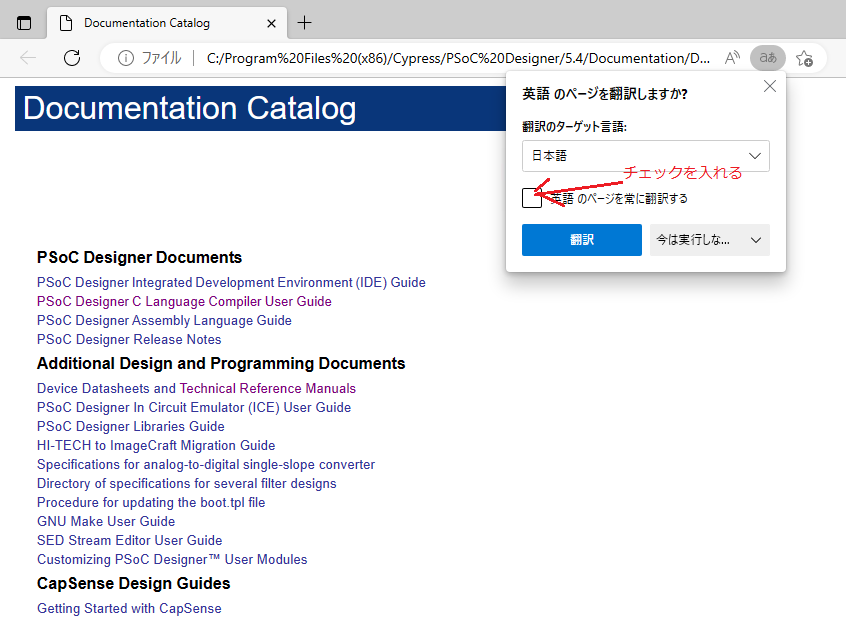
Task: Click the blue 翻訳 button
Action: point(582,240)
